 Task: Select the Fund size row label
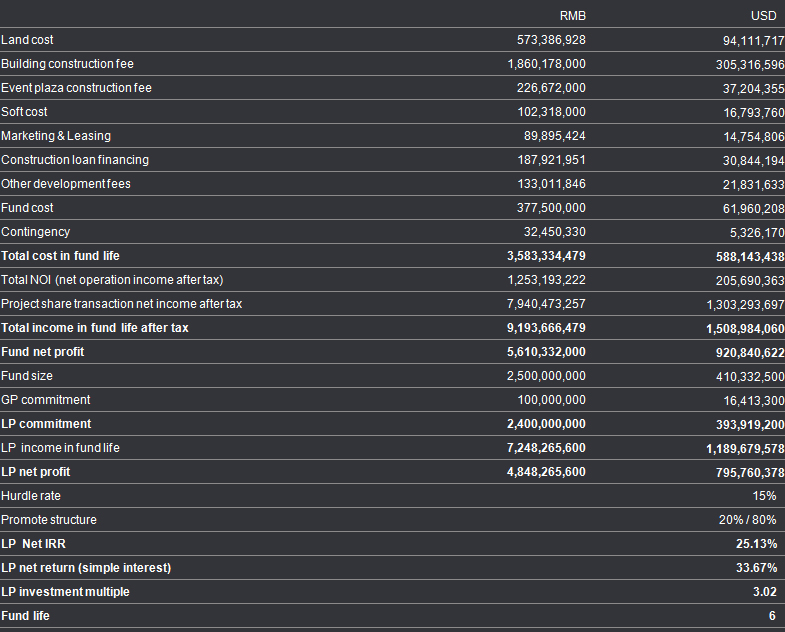pyautogui.click(x=27, y=376)
